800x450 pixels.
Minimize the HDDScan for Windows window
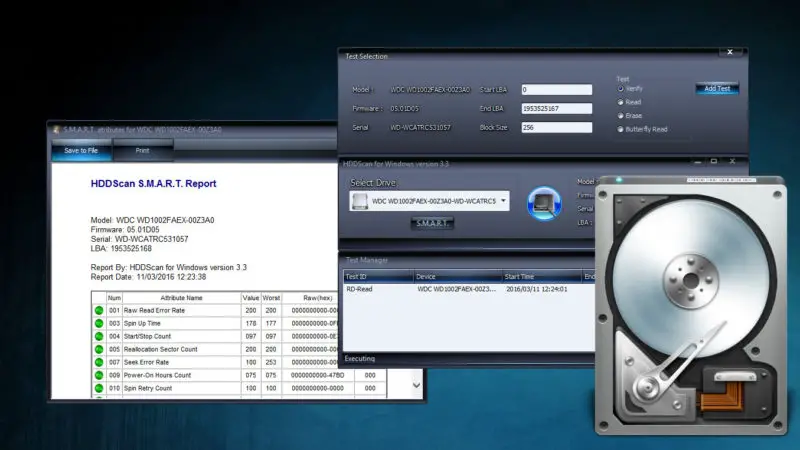[x=697, y=162]
